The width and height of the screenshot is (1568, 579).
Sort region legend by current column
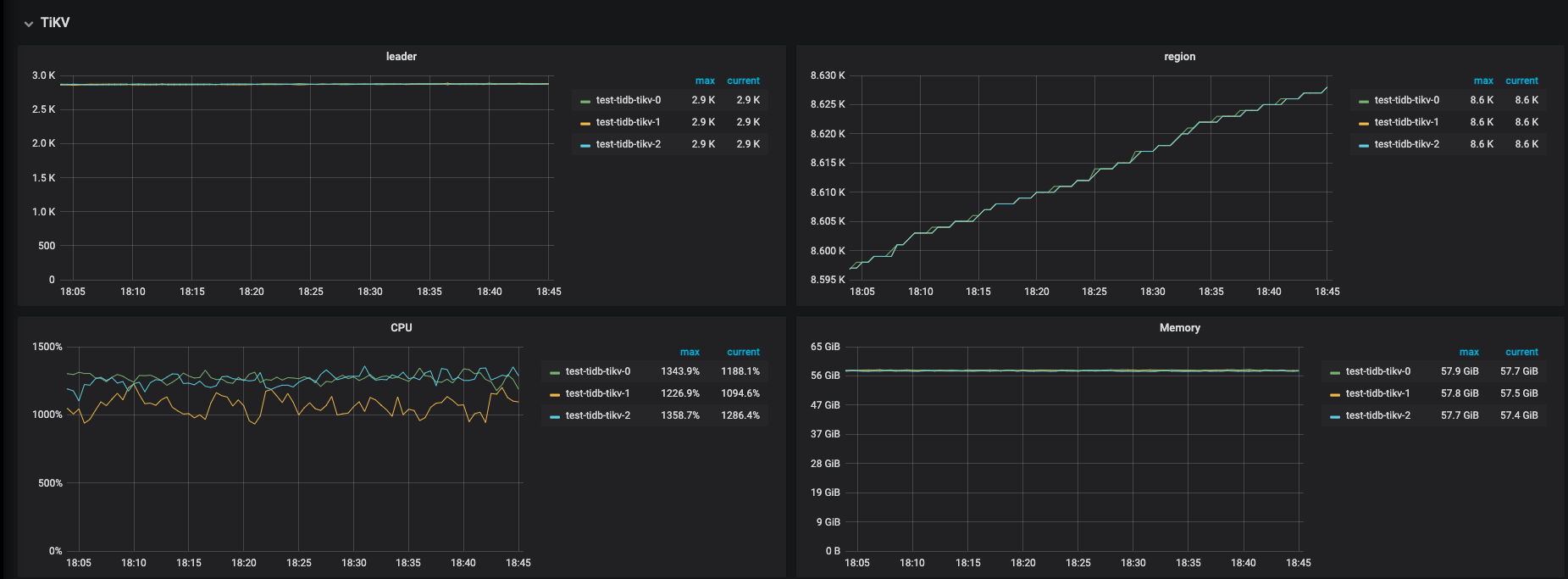pyautogui.click(x=1521, y=81)
